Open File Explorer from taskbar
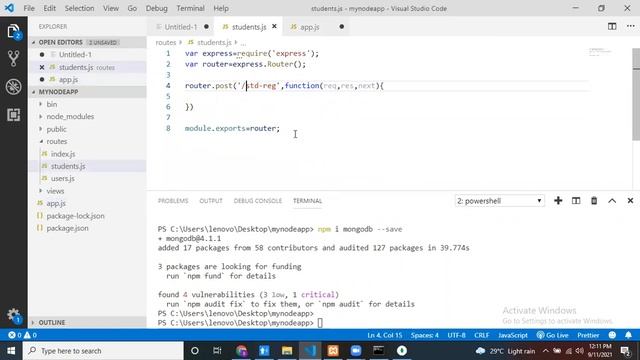Screen dimensions: 640x360 (x=287, y=351)
